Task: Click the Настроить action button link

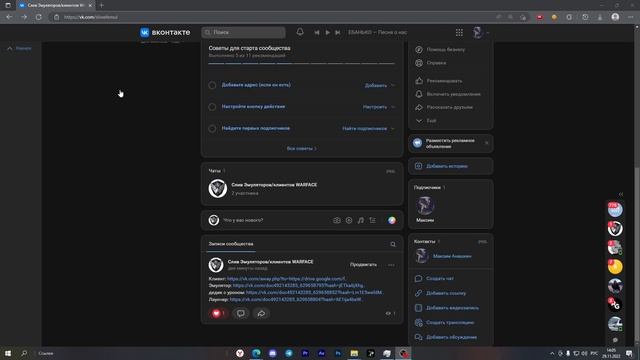Action: 375,107
